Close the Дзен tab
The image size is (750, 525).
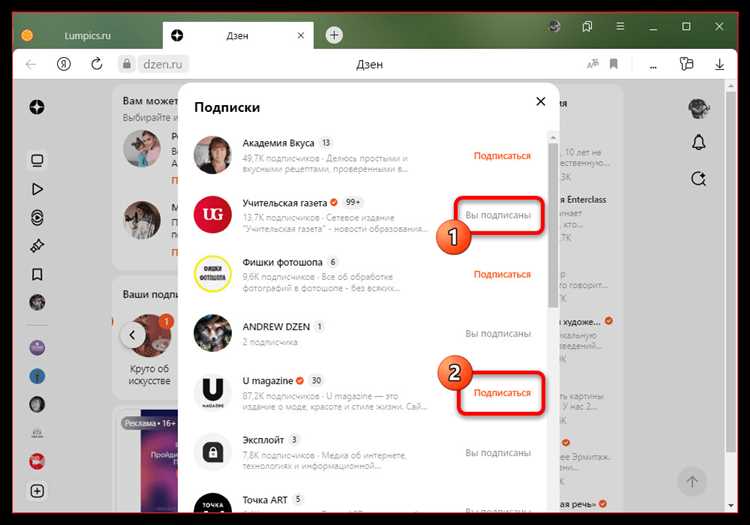300,35
